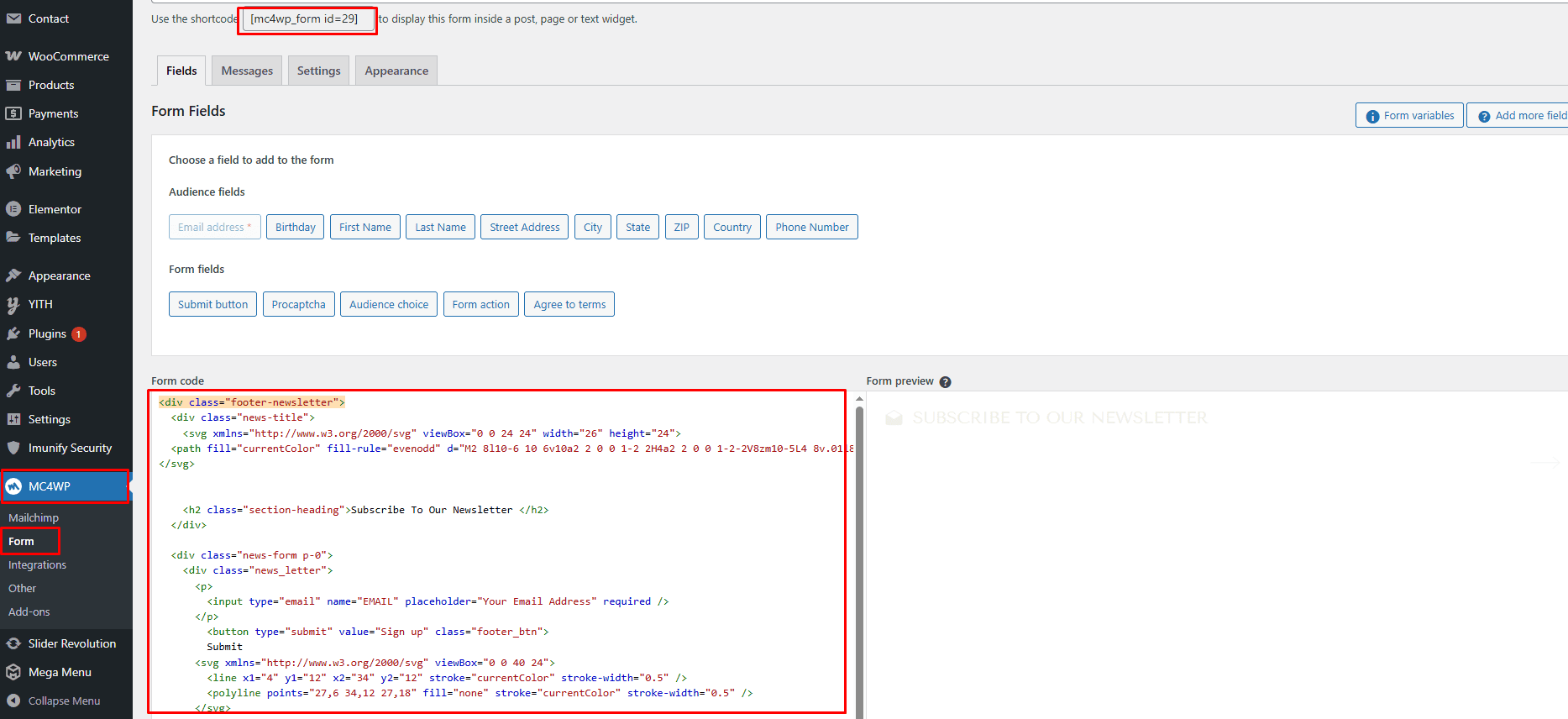Open the Settings tab of the form
This screenshot has height=719, width=1568.
318,71
